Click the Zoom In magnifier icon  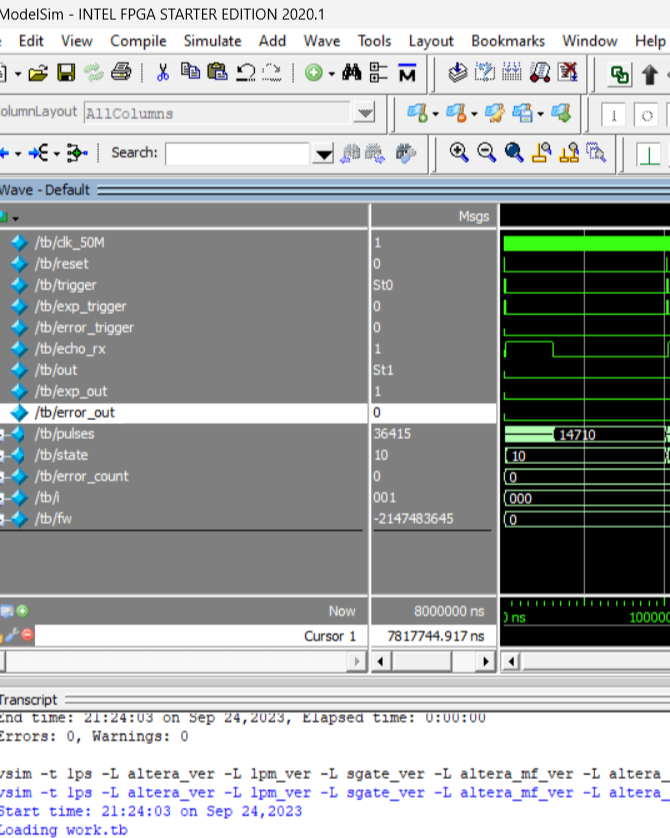click(459, 153)
